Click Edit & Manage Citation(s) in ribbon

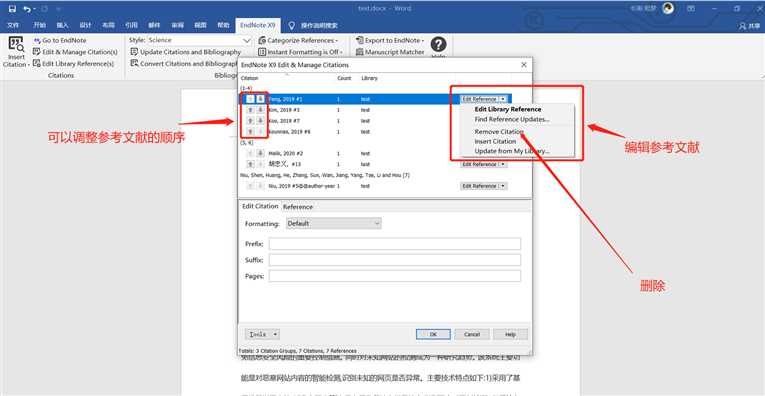point(75,52)
